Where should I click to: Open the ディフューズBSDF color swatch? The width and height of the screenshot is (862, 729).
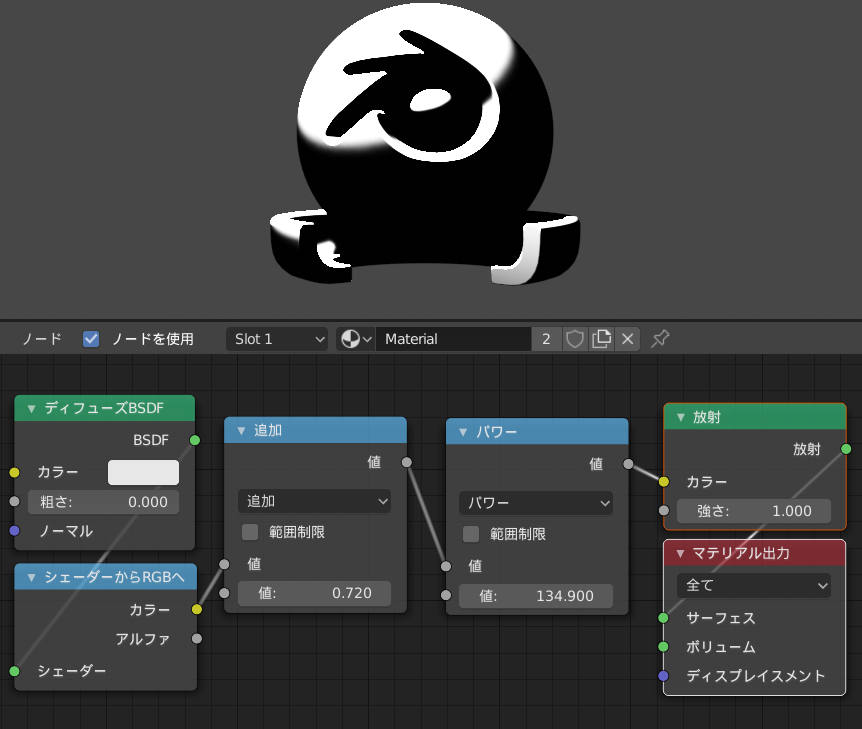[x=143, y=472]
